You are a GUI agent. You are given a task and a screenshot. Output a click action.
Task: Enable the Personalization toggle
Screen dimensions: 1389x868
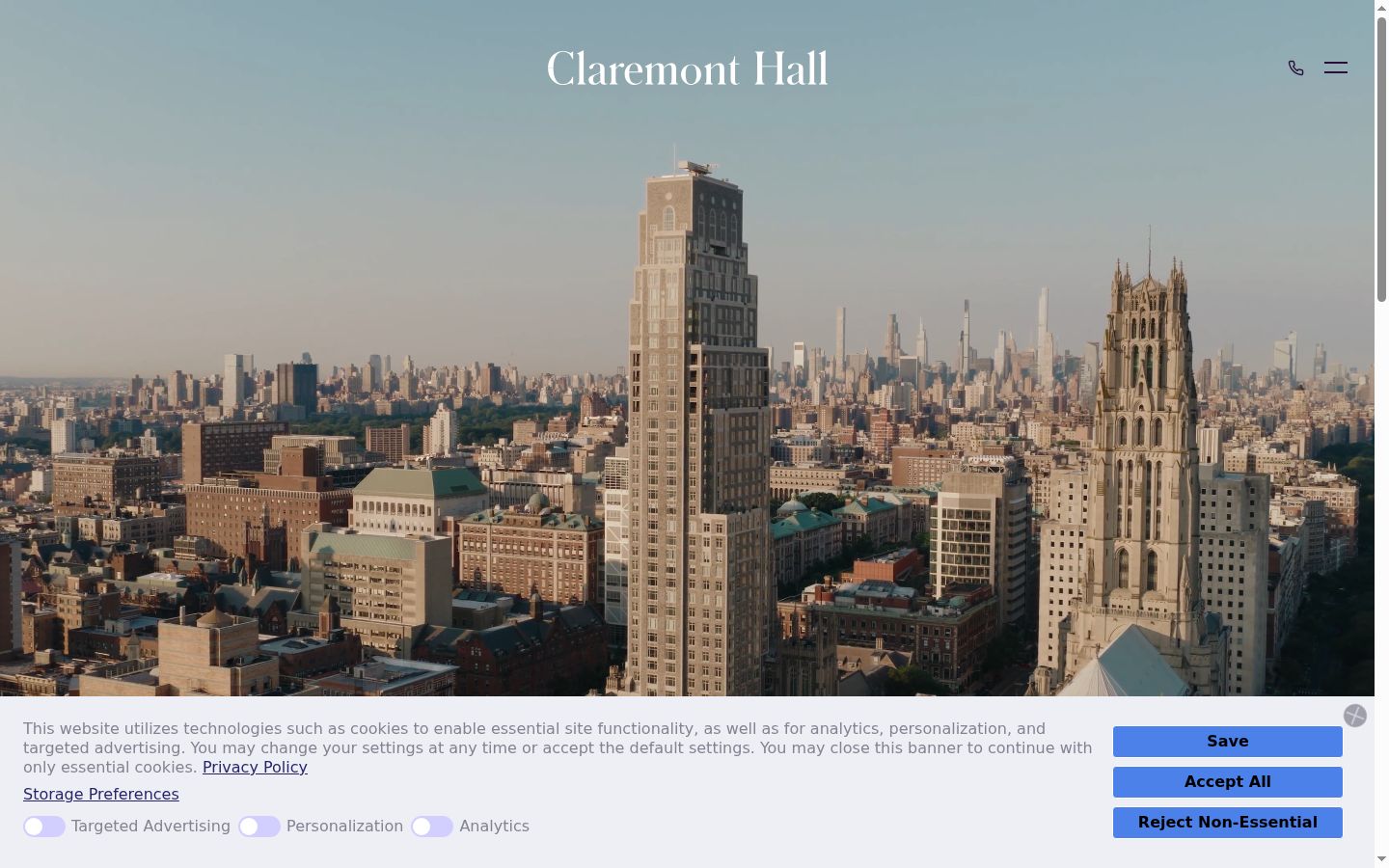[259, 827]
